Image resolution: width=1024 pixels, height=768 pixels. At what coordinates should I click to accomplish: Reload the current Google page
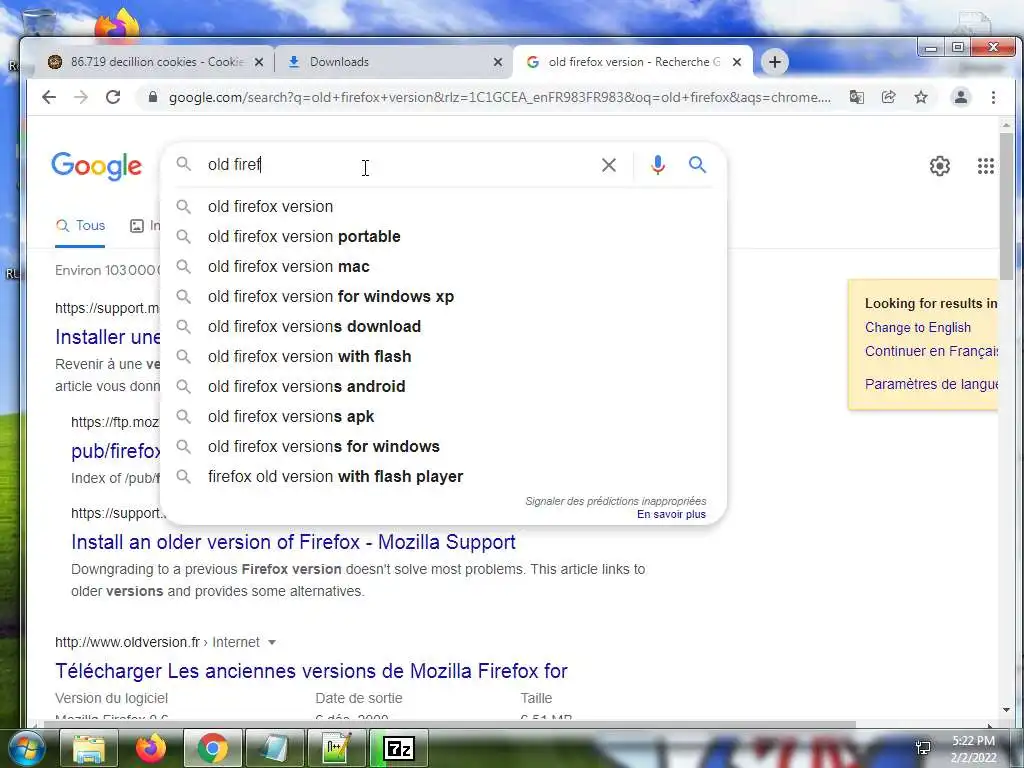pos(113,97)
